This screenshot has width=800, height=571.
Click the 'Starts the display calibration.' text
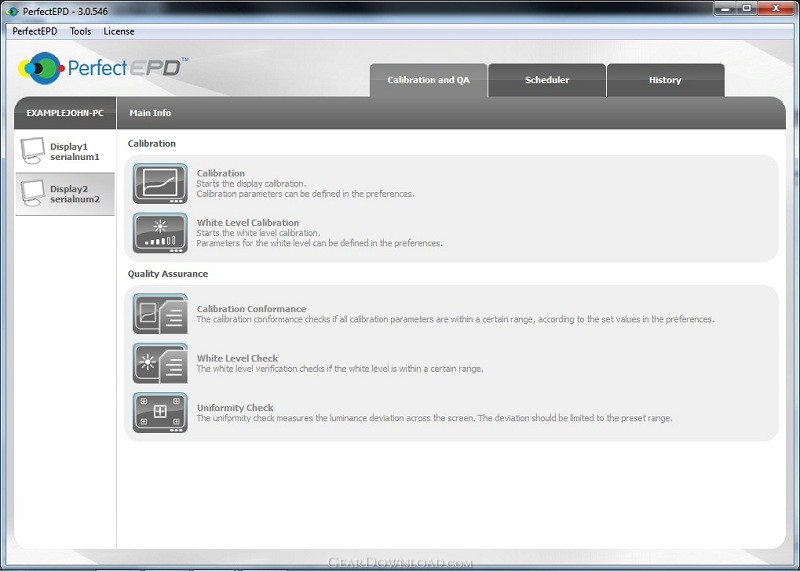[x=251, y=184]
